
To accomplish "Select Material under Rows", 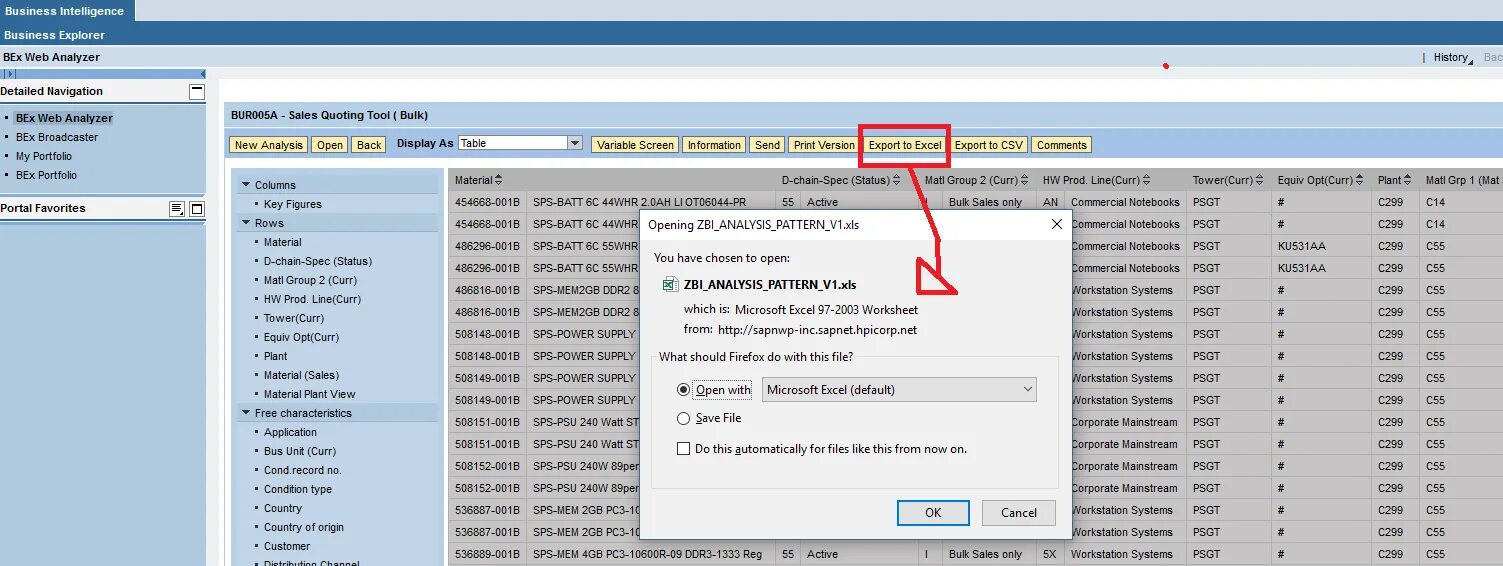I will tap(283, 242).
